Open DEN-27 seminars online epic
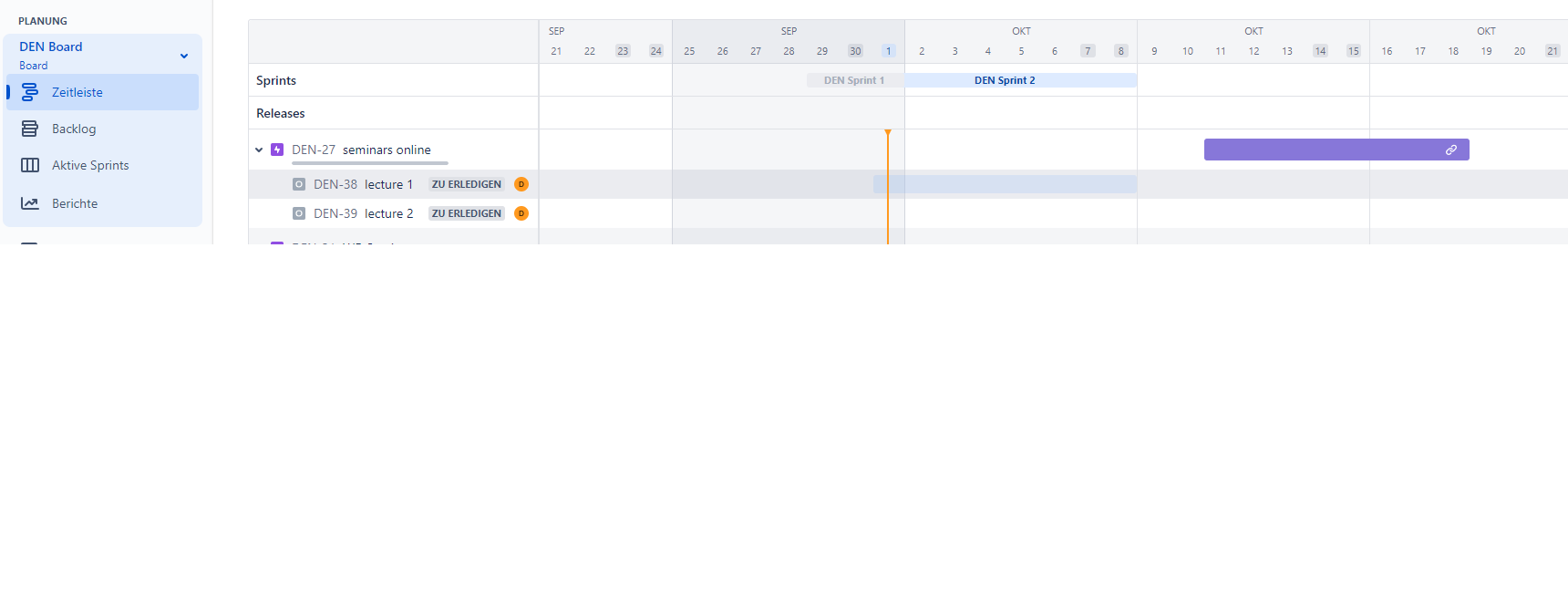 point(361,150)
